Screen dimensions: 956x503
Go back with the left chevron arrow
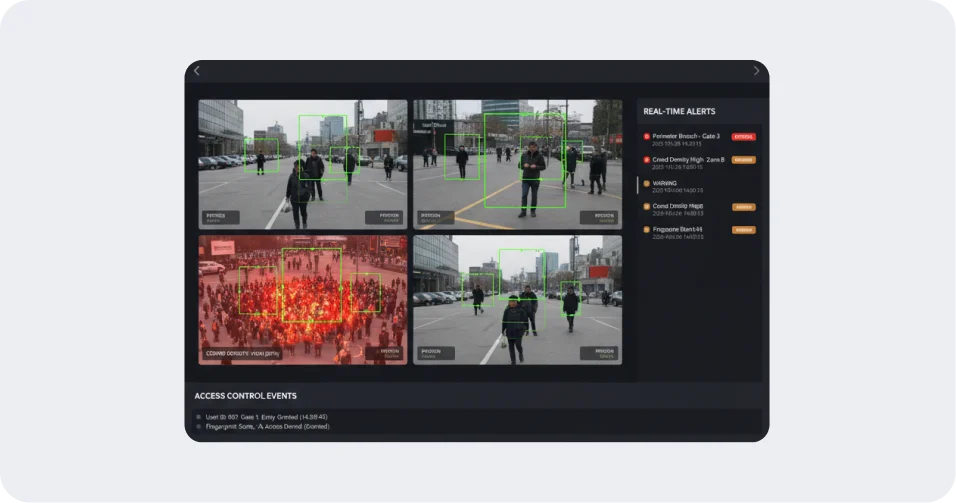pos(196,71)
